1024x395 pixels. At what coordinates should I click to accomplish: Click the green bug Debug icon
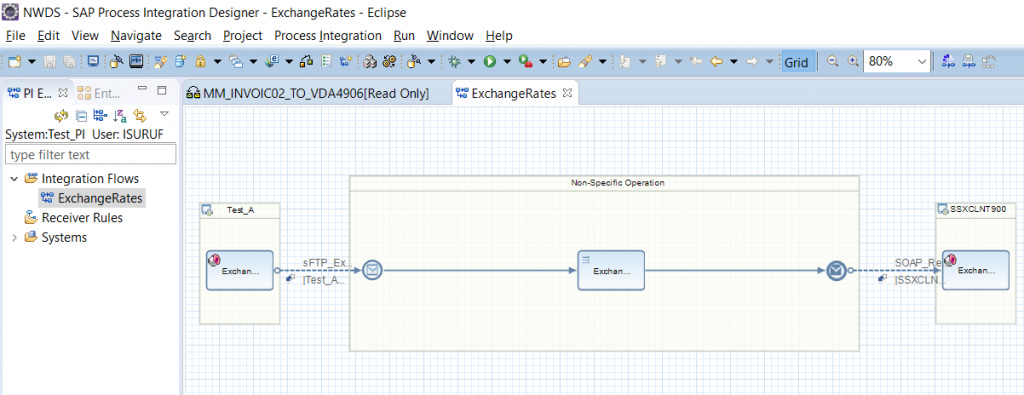click(454, 61)
